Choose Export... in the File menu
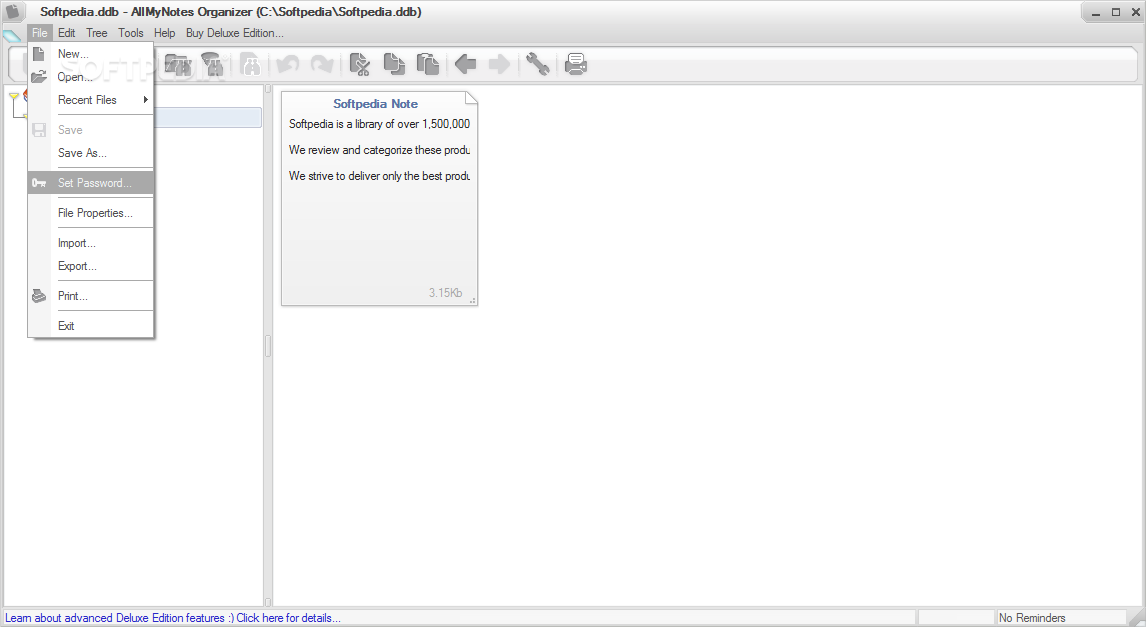This screenshot has width=1146, height=627. [91, 266]
